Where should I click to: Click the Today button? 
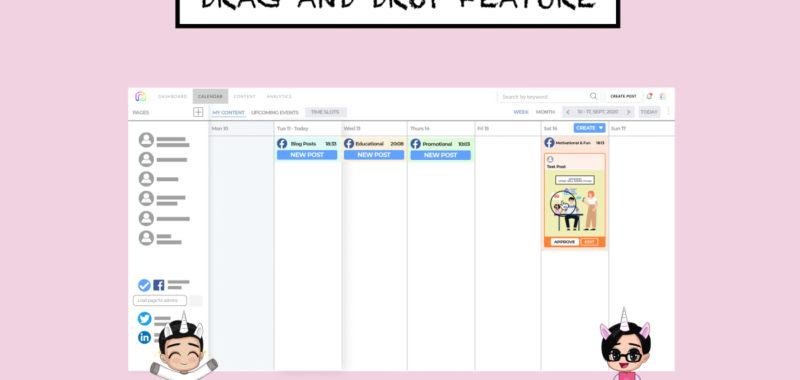coord(649,112)
